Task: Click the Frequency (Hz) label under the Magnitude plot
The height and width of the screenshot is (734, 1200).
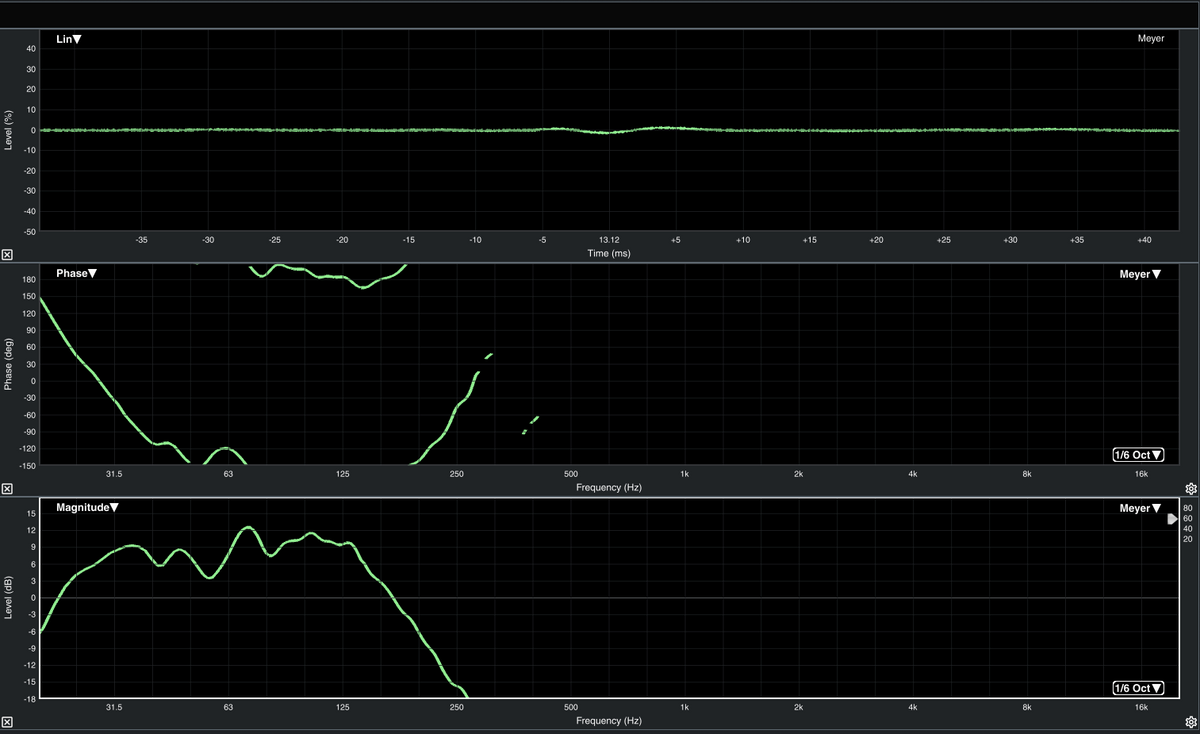Action: click(x=609, y=721)
